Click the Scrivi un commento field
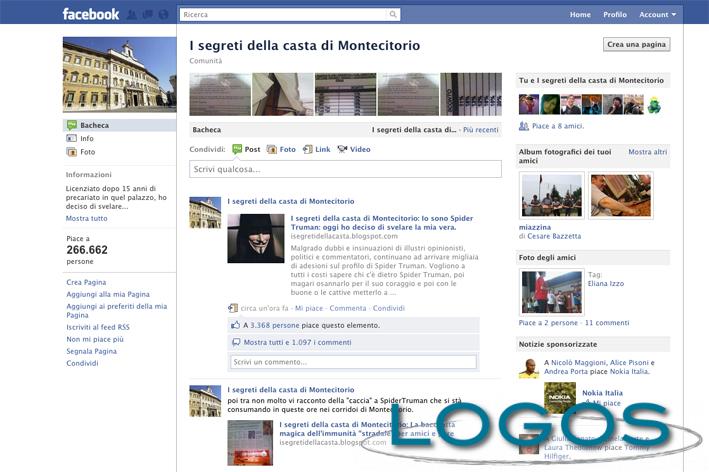709x472 pixels. [x=354, y=362]
